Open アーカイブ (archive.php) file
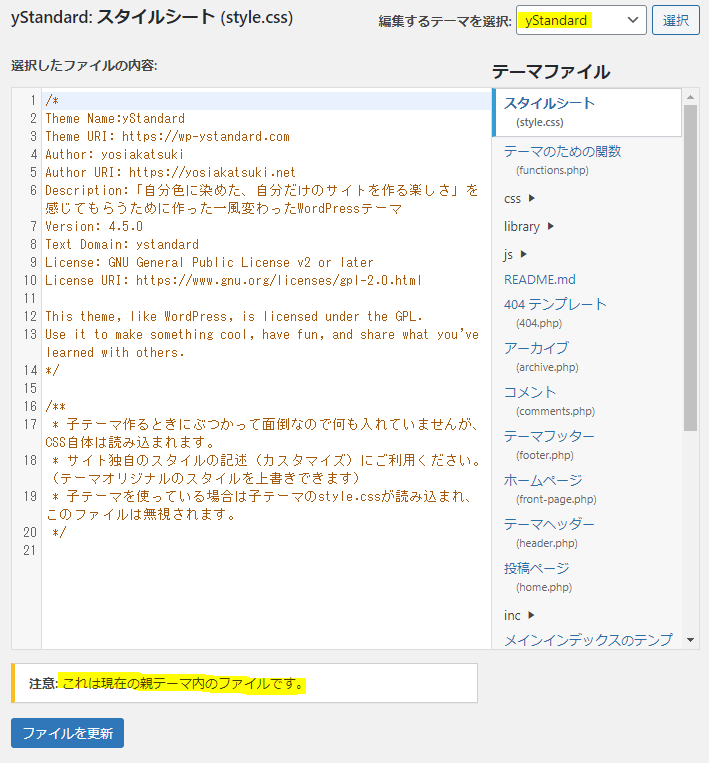Screen dimensions: 709x763 (x=541, y=357)
